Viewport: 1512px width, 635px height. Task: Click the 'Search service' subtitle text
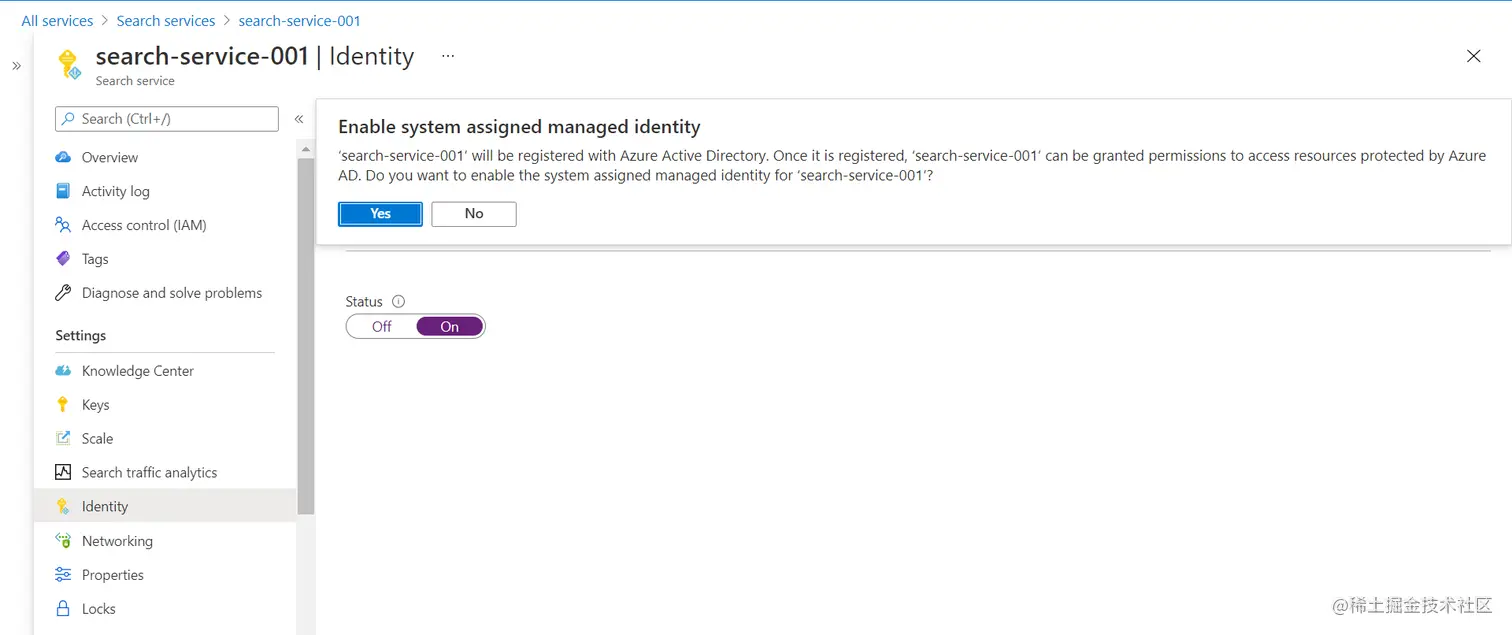135,81
